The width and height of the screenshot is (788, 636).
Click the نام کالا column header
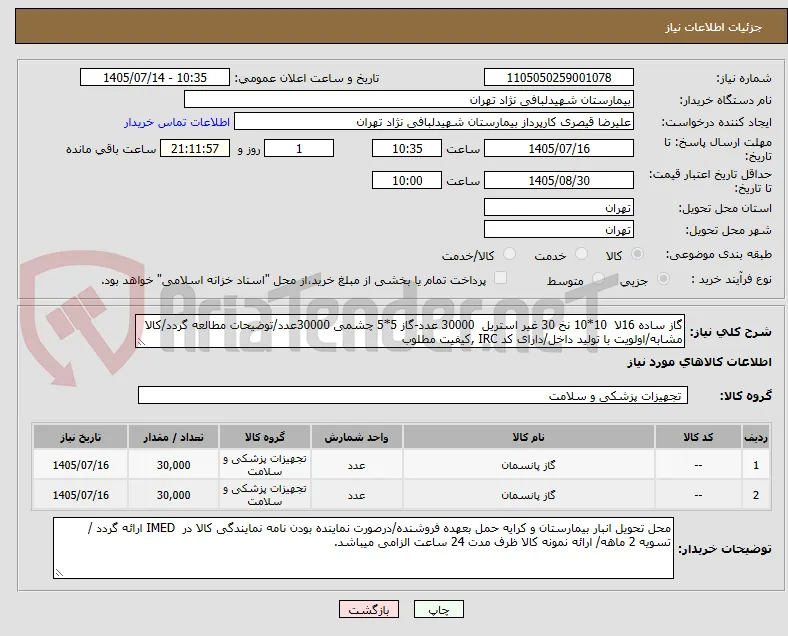point(528,437)
